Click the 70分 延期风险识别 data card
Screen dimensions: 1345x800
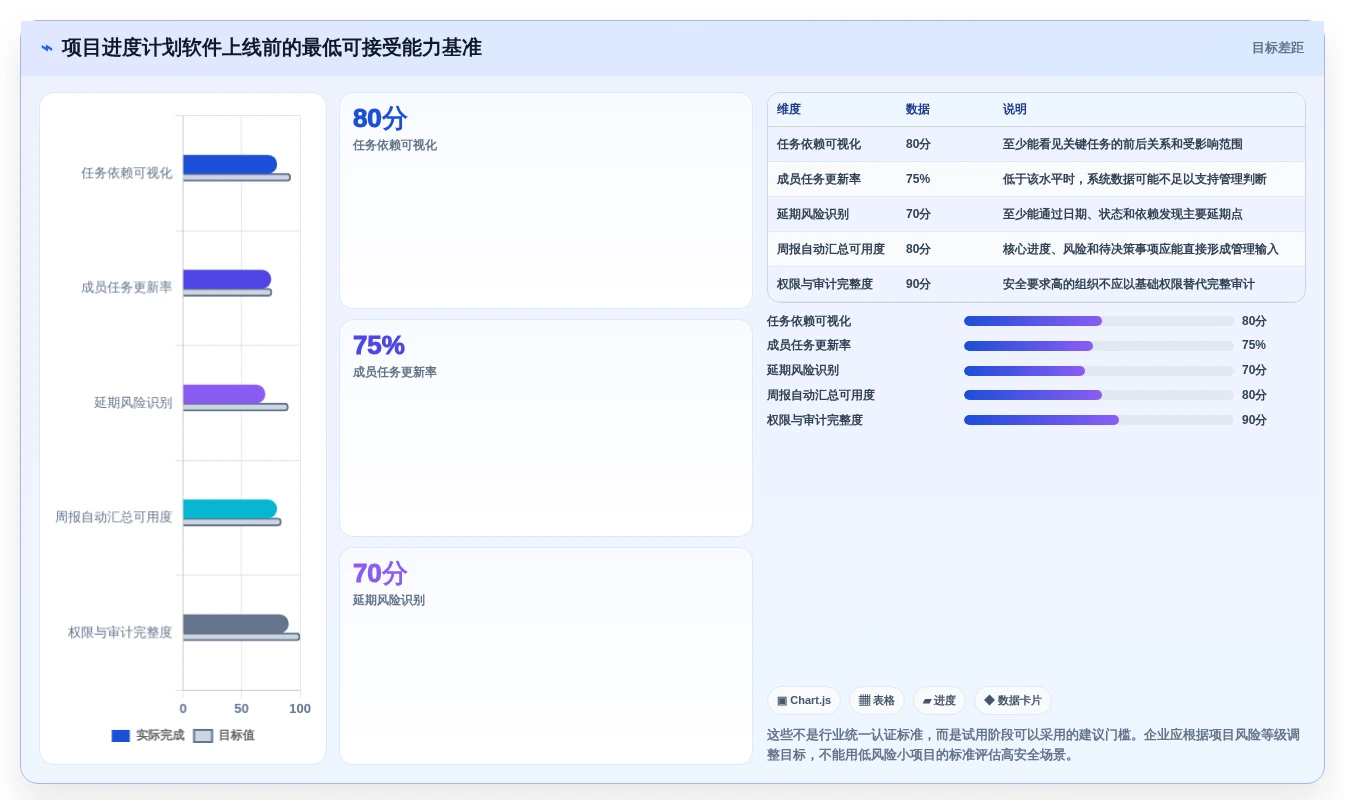pyautogui.click(x=546, y=656)
